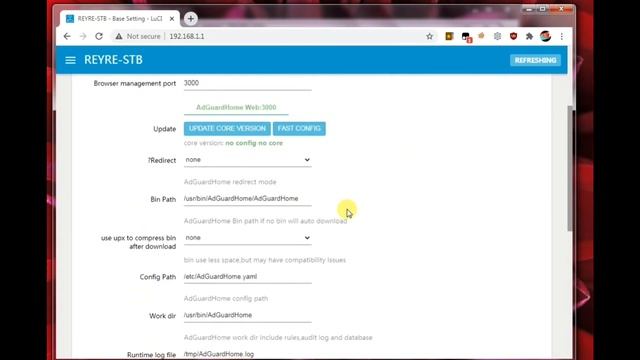Click the REYRE-STB header title
640x360 pixels.
(x=113, y=60)
